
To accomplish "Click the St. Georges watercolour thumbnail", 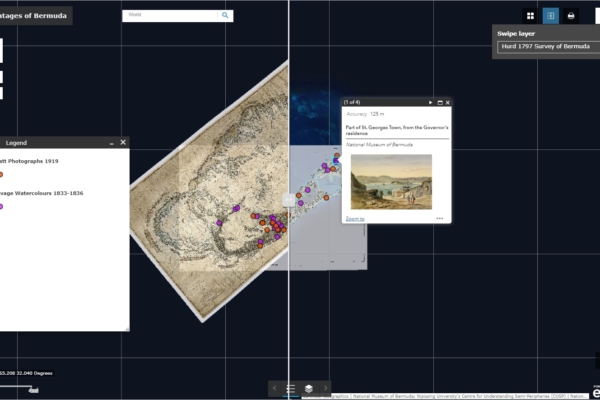I will [391, 181].
